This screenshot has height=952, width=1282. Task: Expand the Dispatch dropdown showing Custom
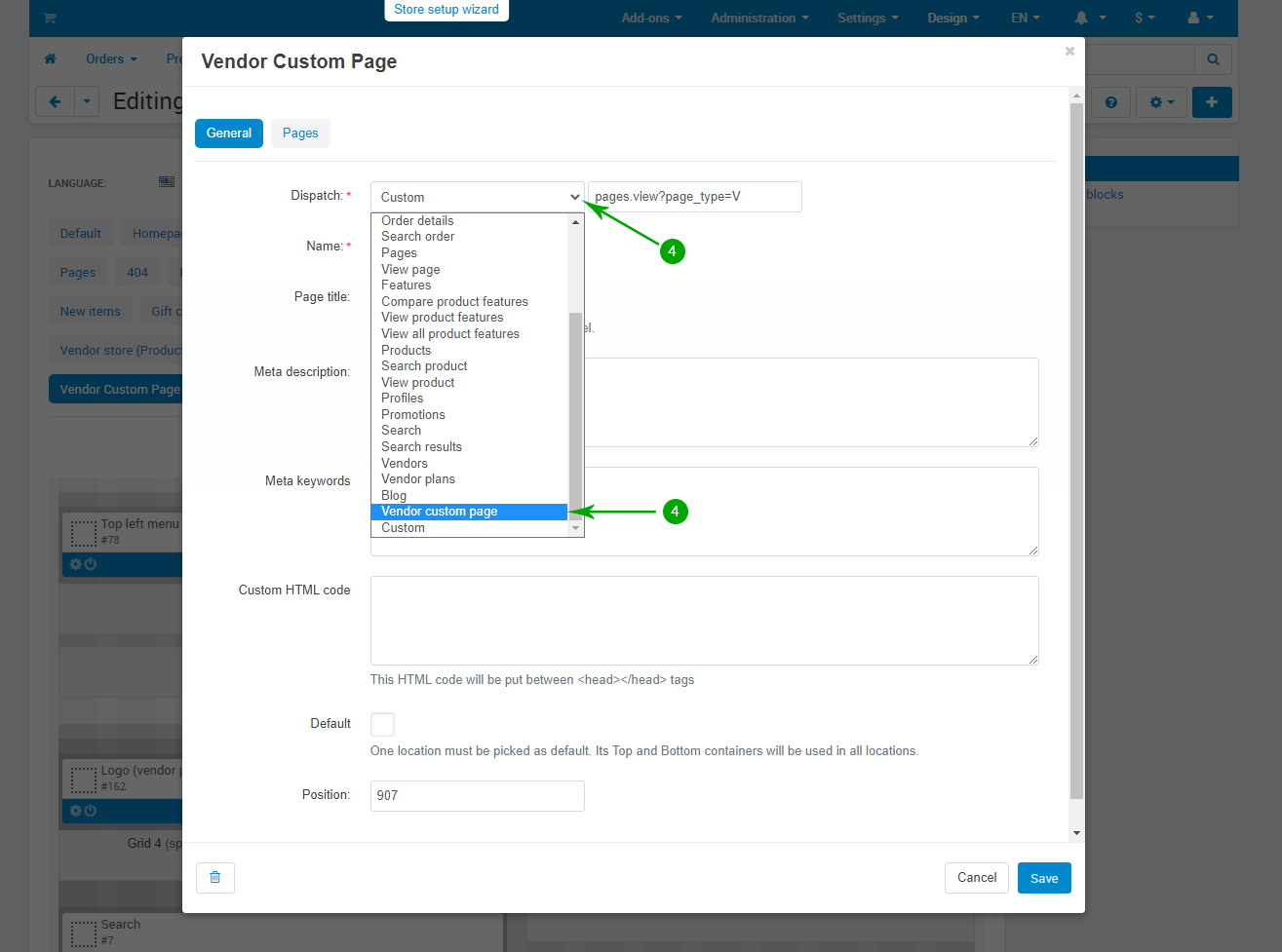click(477, 197)
